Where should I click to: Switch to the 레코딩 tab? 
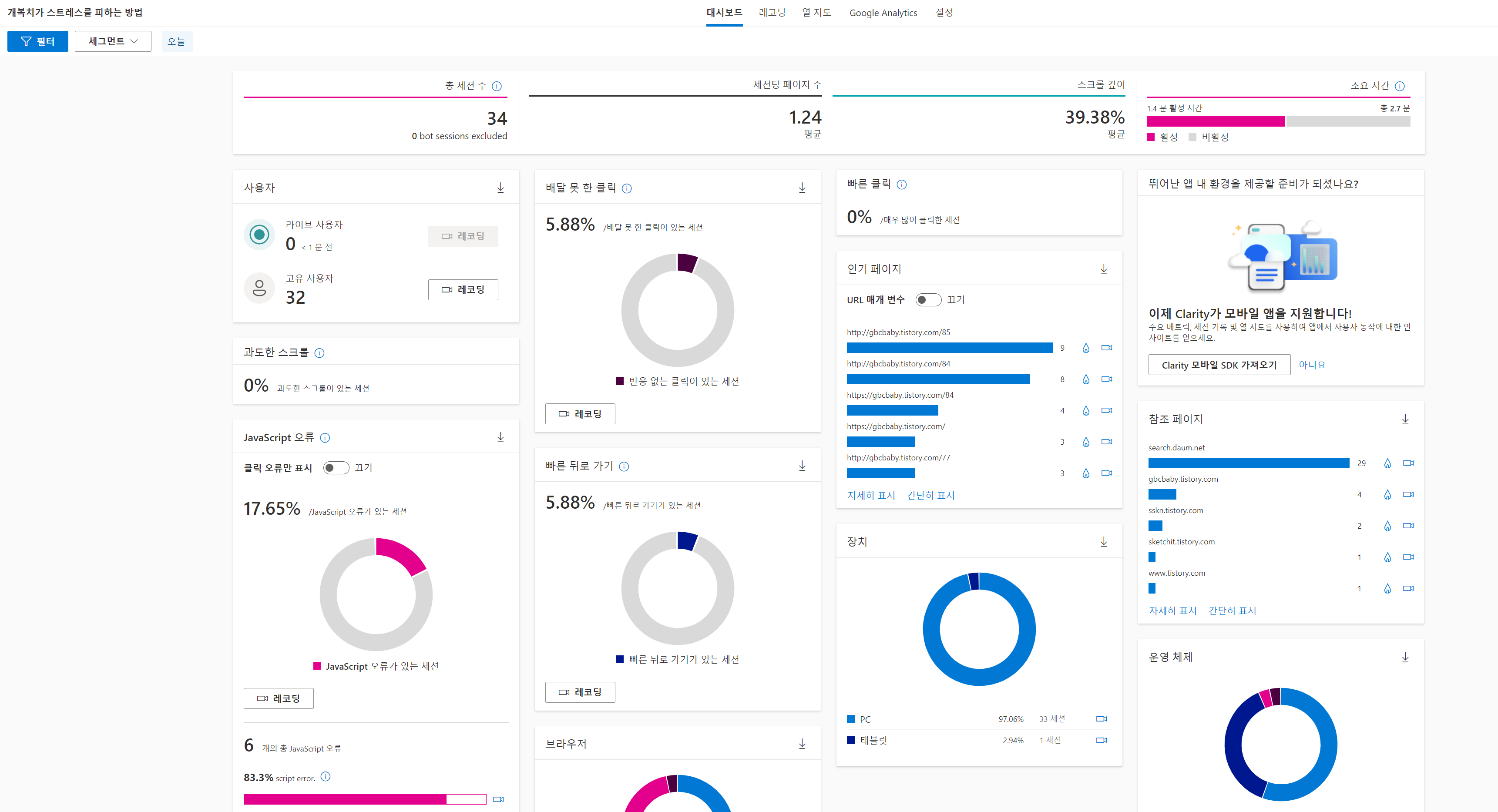pyautogui.click(x=772, y=13)
